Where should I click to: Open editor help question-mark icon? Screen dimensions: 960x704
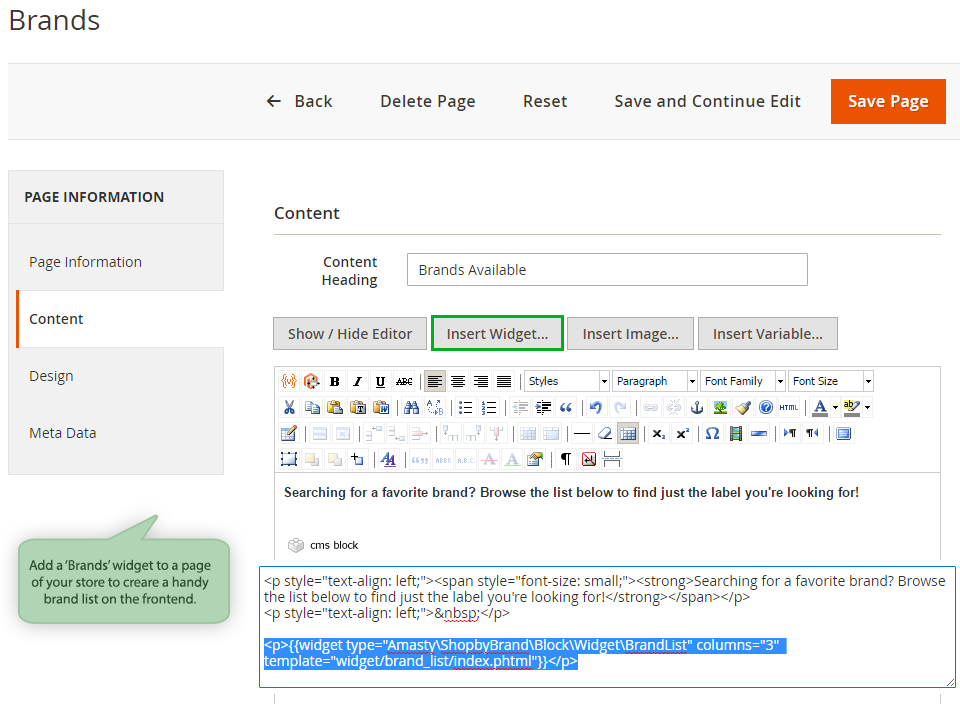[766, 407]
